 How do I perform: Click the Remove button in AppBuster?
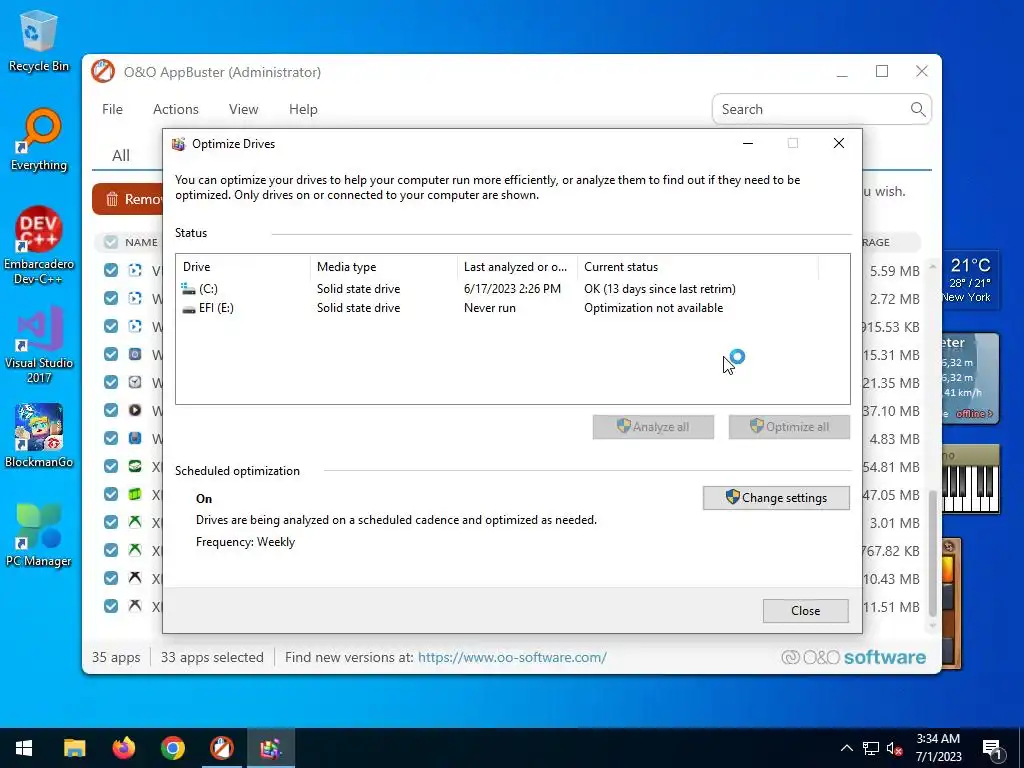pos(128,199)
